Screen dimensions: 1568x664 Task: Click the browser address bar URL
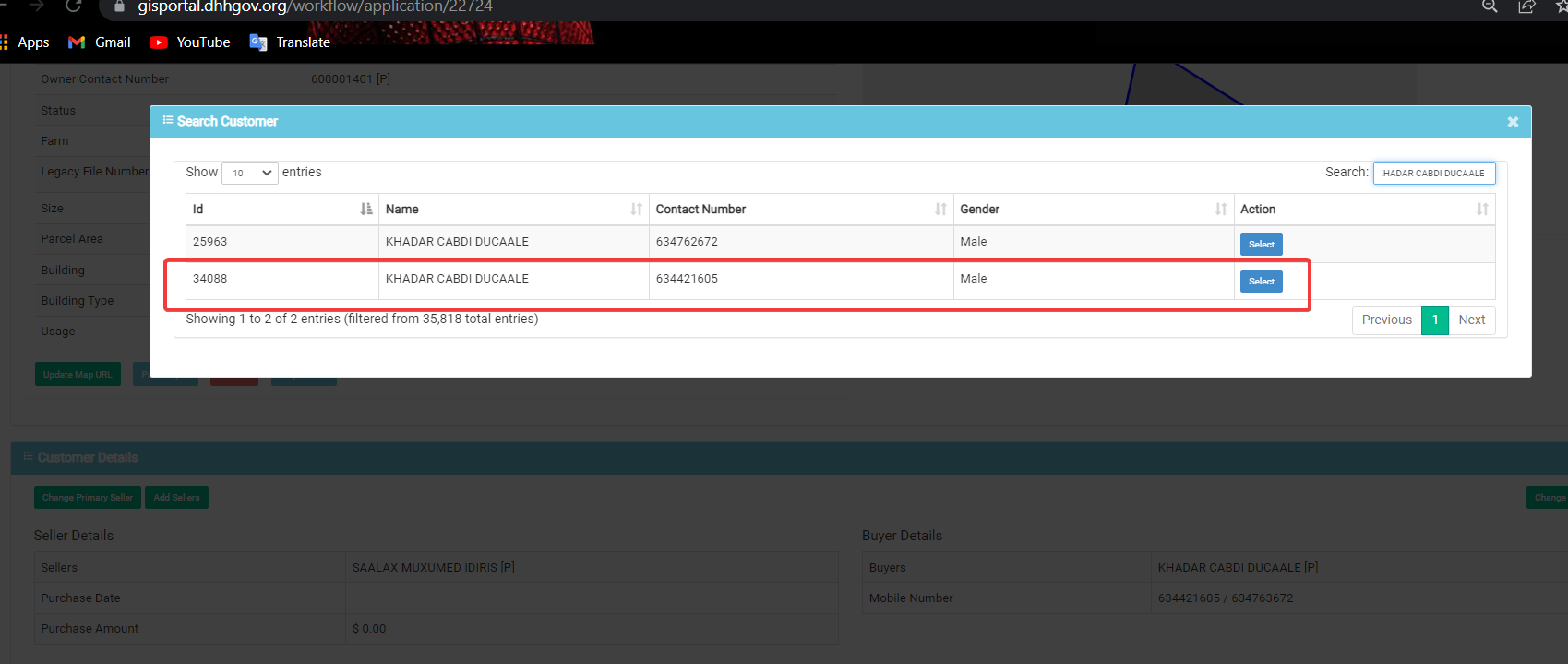pos(315,6)
